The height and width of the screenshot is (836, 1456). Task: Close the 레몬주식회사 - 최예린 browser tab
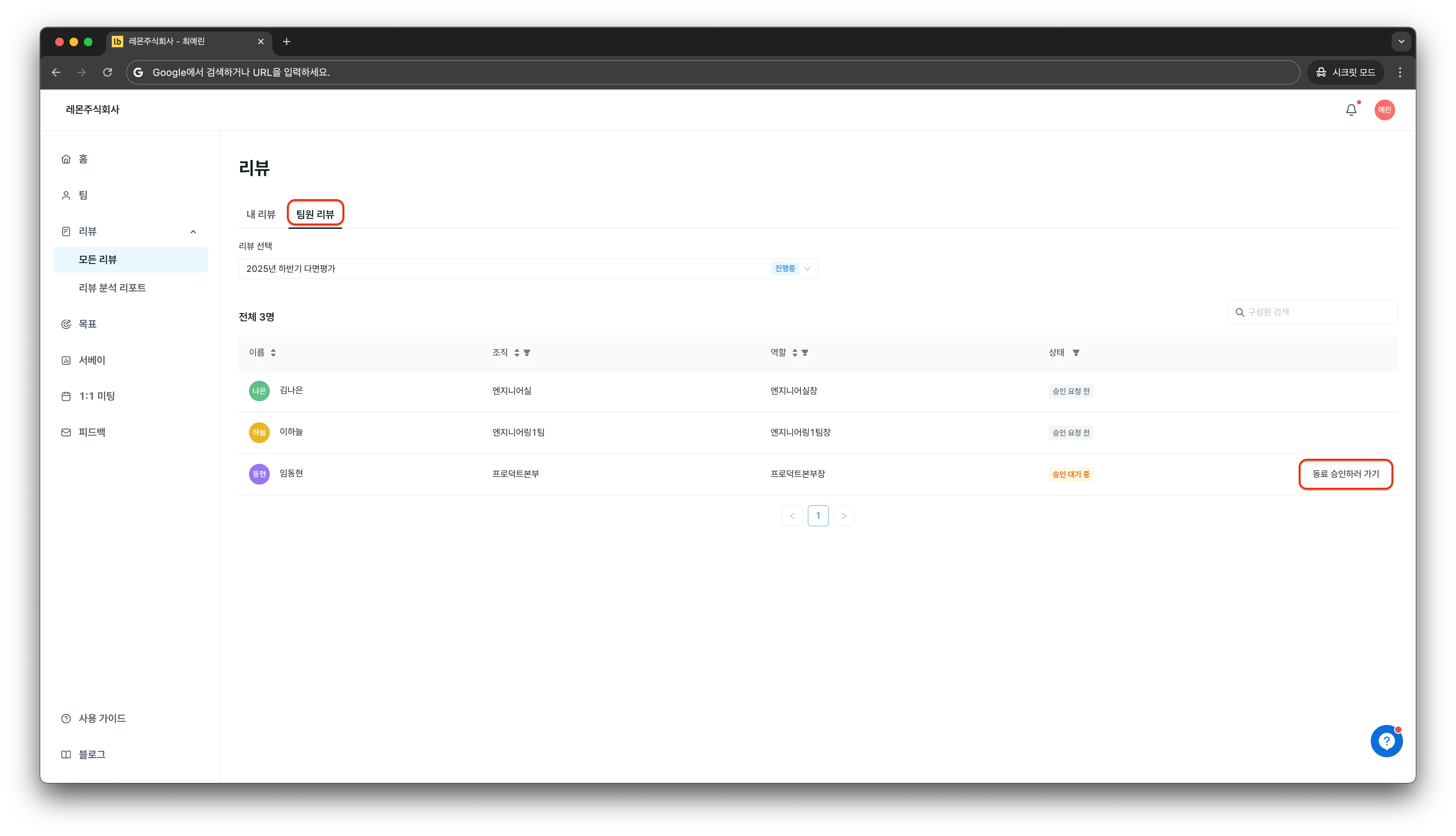pos(261,41)
